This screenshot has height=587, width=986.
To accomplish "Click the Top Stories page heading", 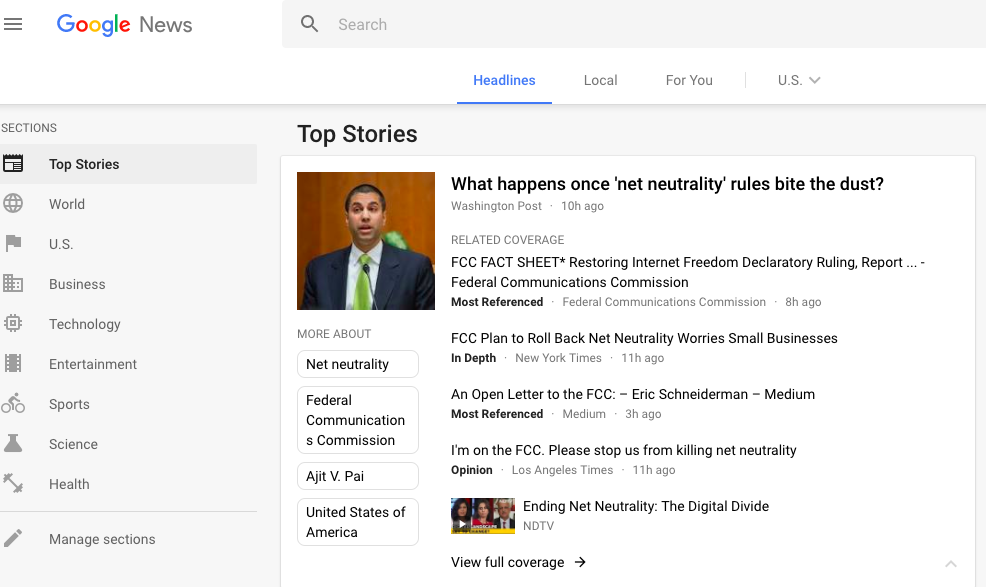I will (x=357, y=134).
